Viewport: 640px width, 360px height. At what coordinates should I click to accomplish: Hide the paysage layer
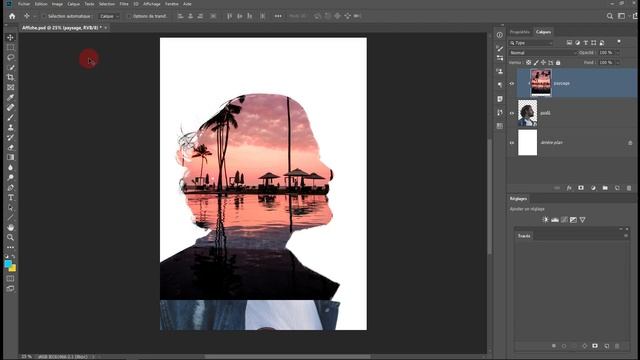tap(512, 84)
